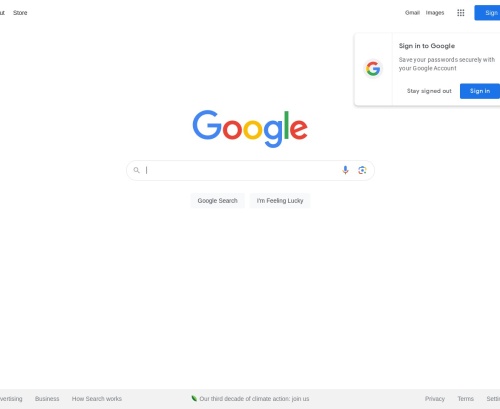This screenshot has height=409, width=500.
Task: Start voice search with the microphone icon
Action: (345, 170)
